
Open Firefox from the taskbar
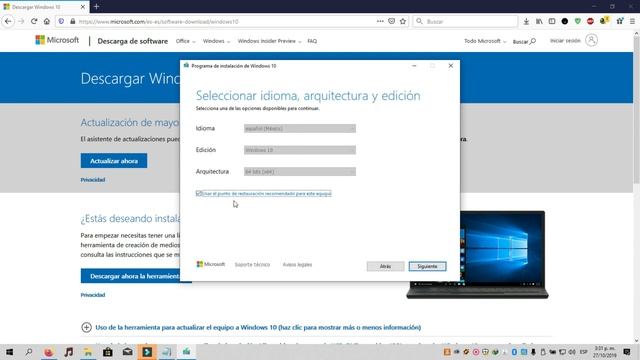[49, 352]
